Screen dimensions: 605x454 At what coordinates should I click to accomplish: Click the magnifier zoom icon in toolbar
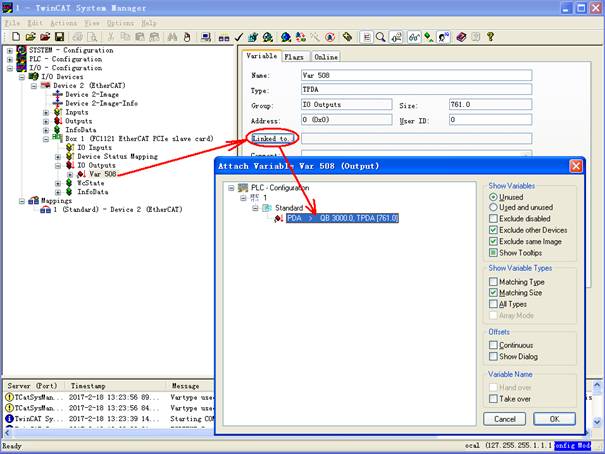click(381, 37)
